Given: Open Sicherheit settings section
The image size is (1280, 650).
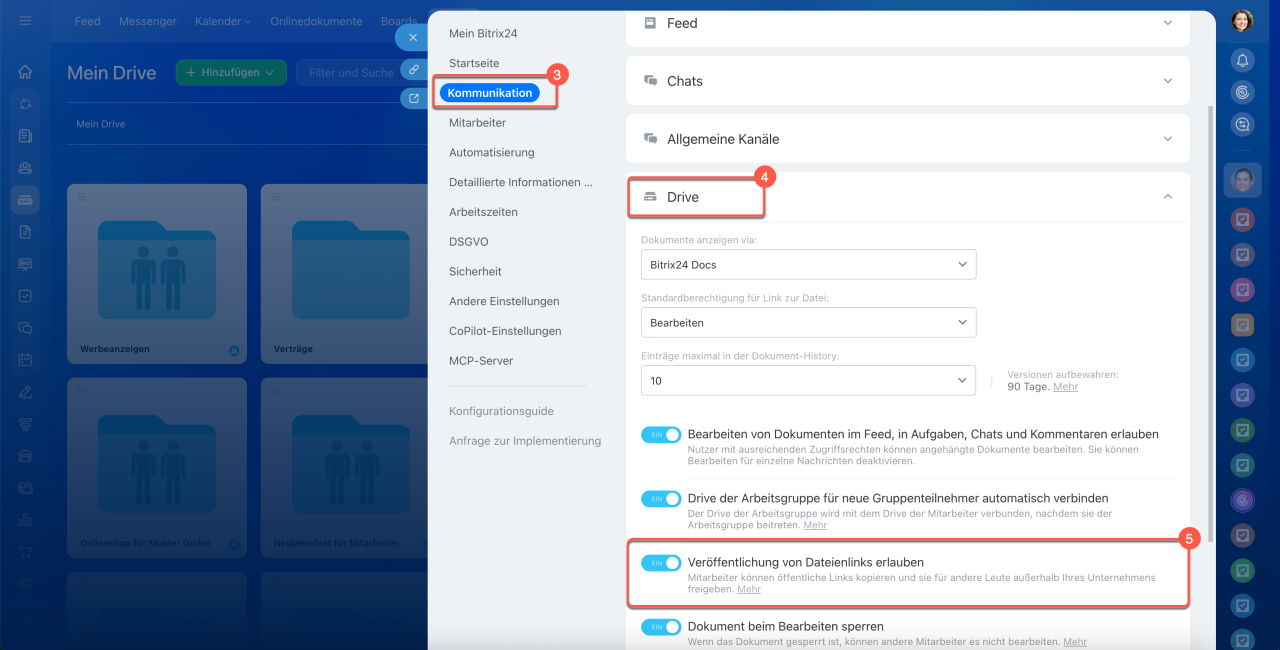Looking at the screenshot, I should [x=475, y=271].
